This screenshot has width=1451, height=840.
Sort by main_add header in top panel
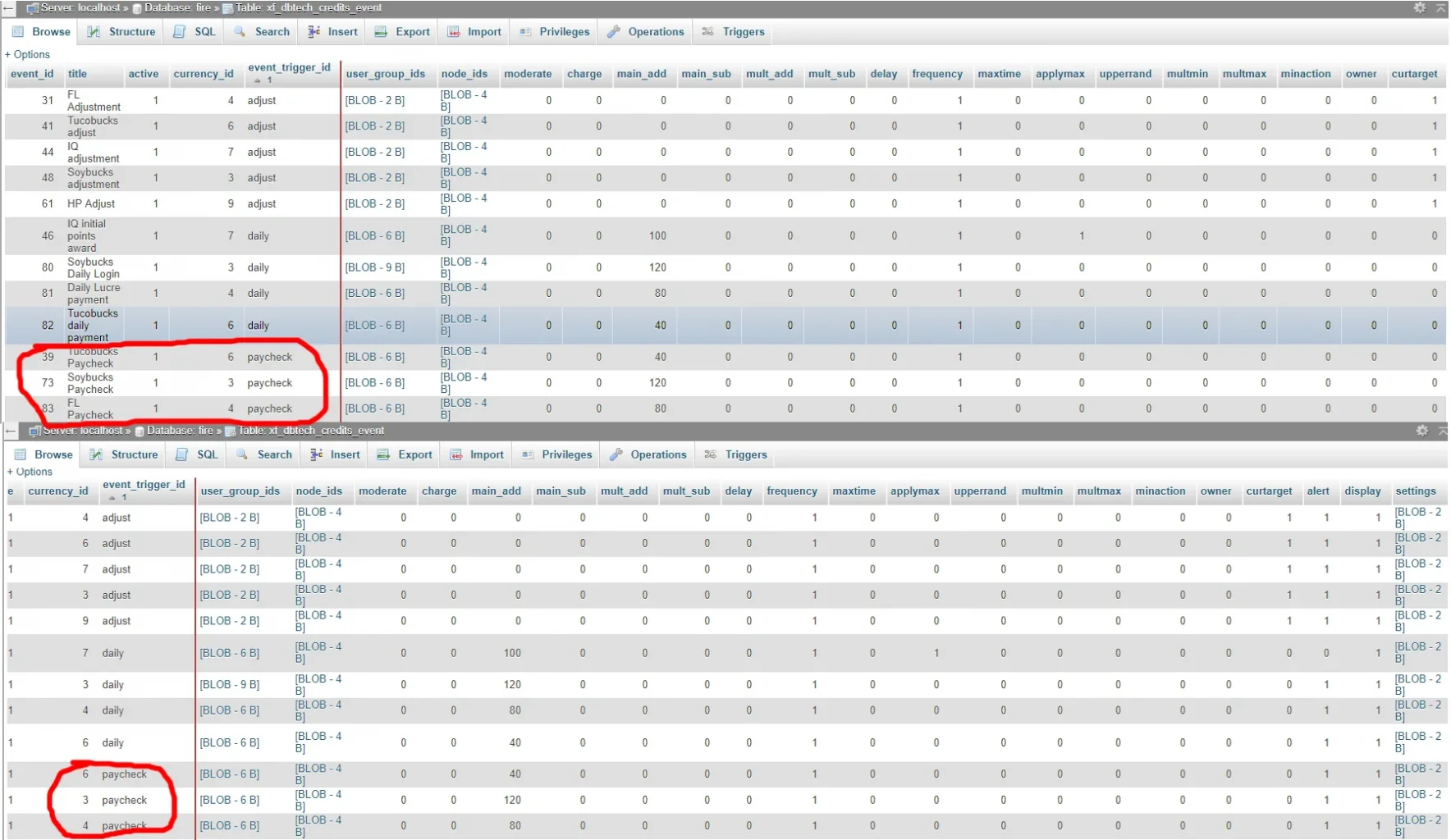[x=642, y=74]
